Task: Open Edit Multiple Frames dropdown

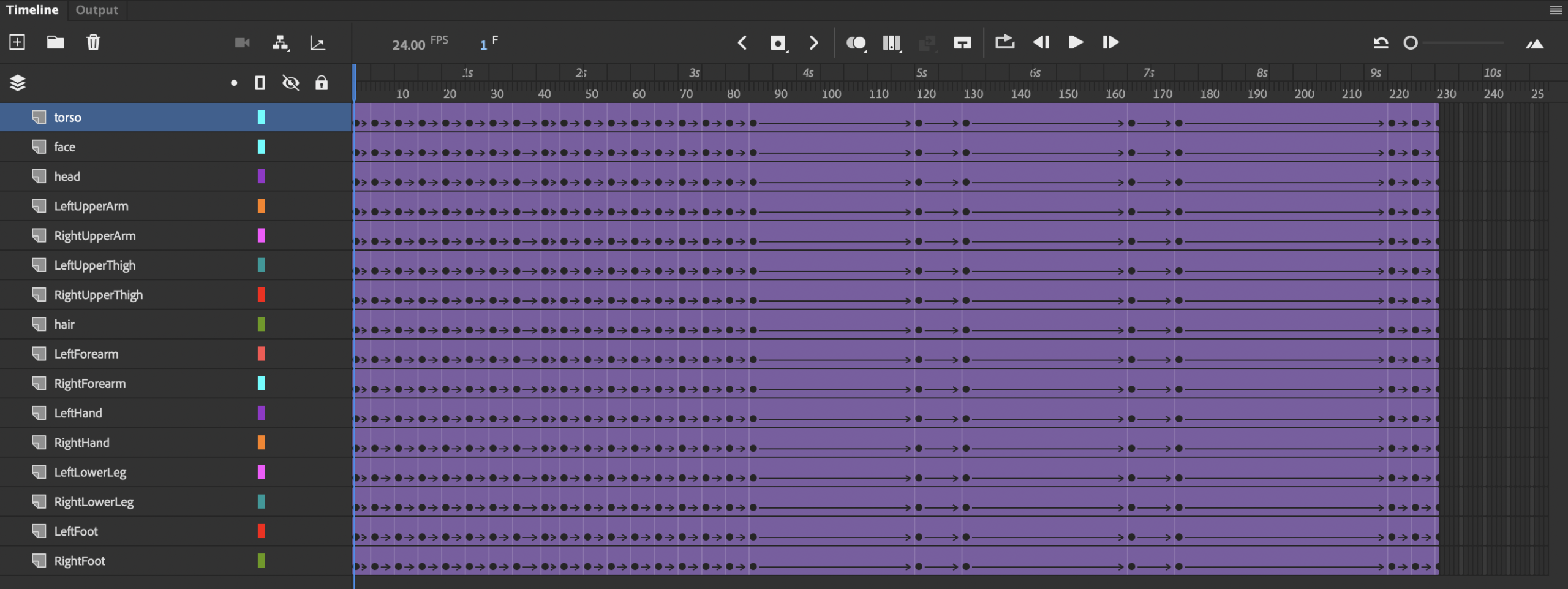Action: pyautogui.click(x=892, y=42)
